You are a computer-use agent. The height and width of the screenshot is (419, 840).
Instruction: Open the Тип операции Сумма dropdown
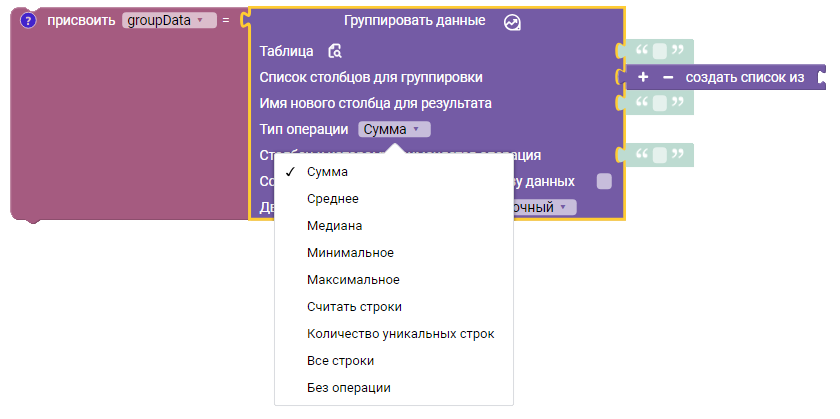(x=394, y=129)
